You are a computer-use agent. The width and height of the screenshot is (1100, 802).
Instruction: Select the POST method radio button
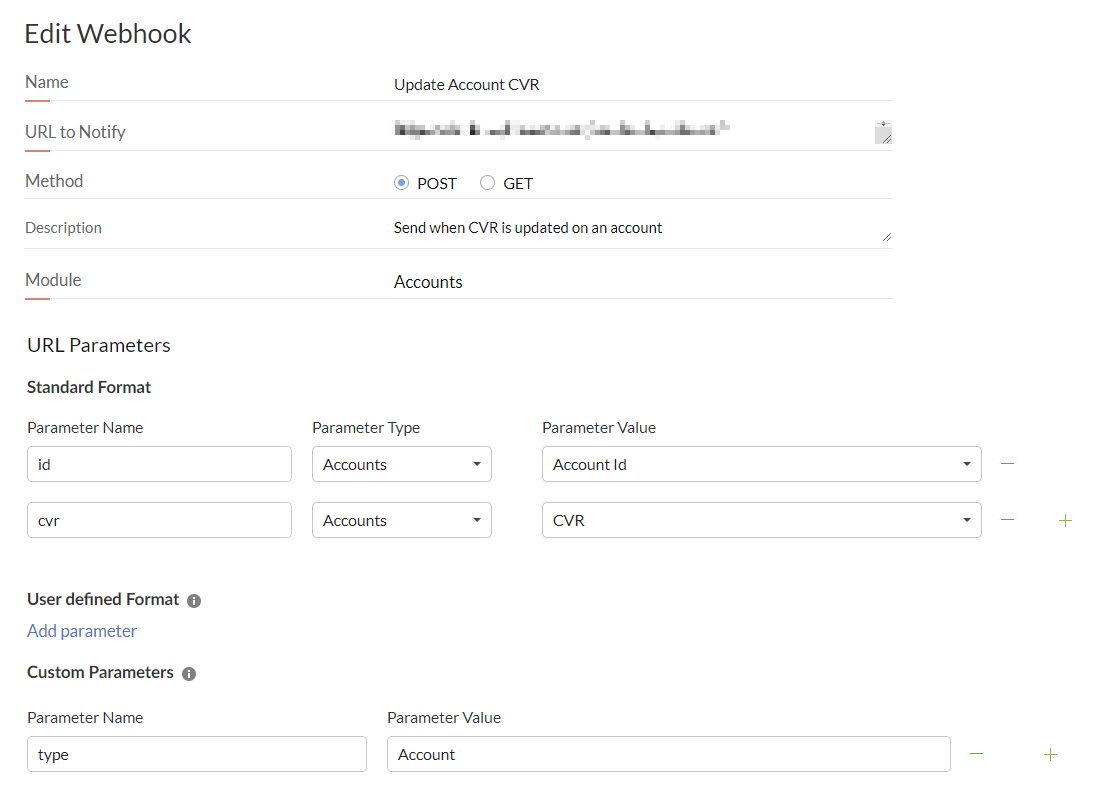coord(401,183)
